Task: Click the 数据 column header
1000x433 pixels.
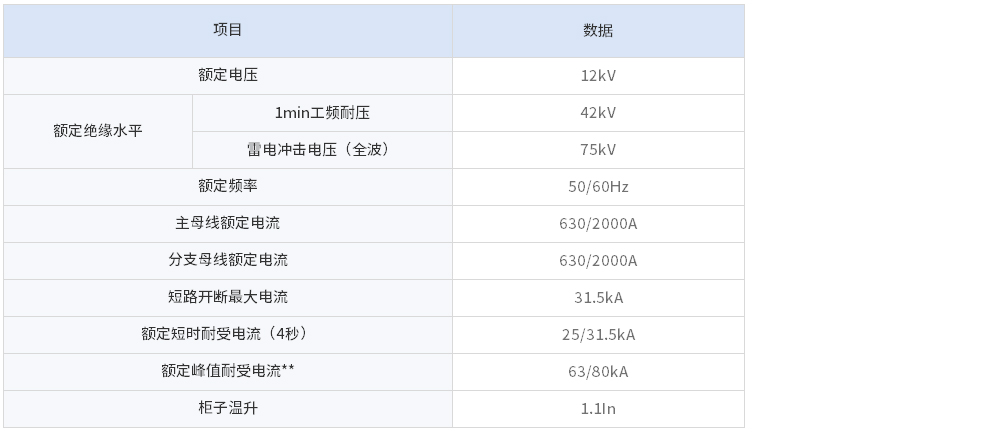Action: coord(598,31)
